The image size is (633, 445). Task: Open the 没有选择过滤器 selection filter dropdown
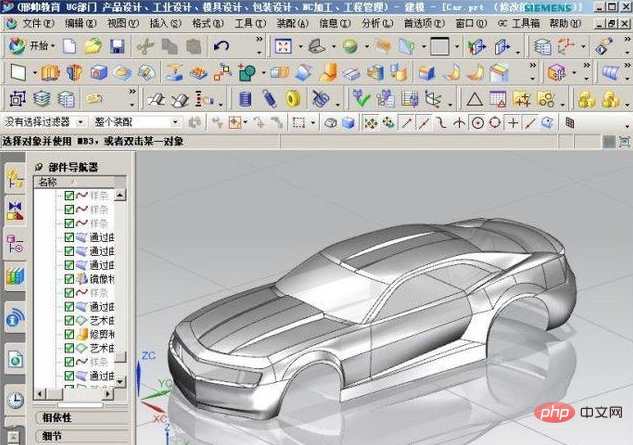(81, 122)
